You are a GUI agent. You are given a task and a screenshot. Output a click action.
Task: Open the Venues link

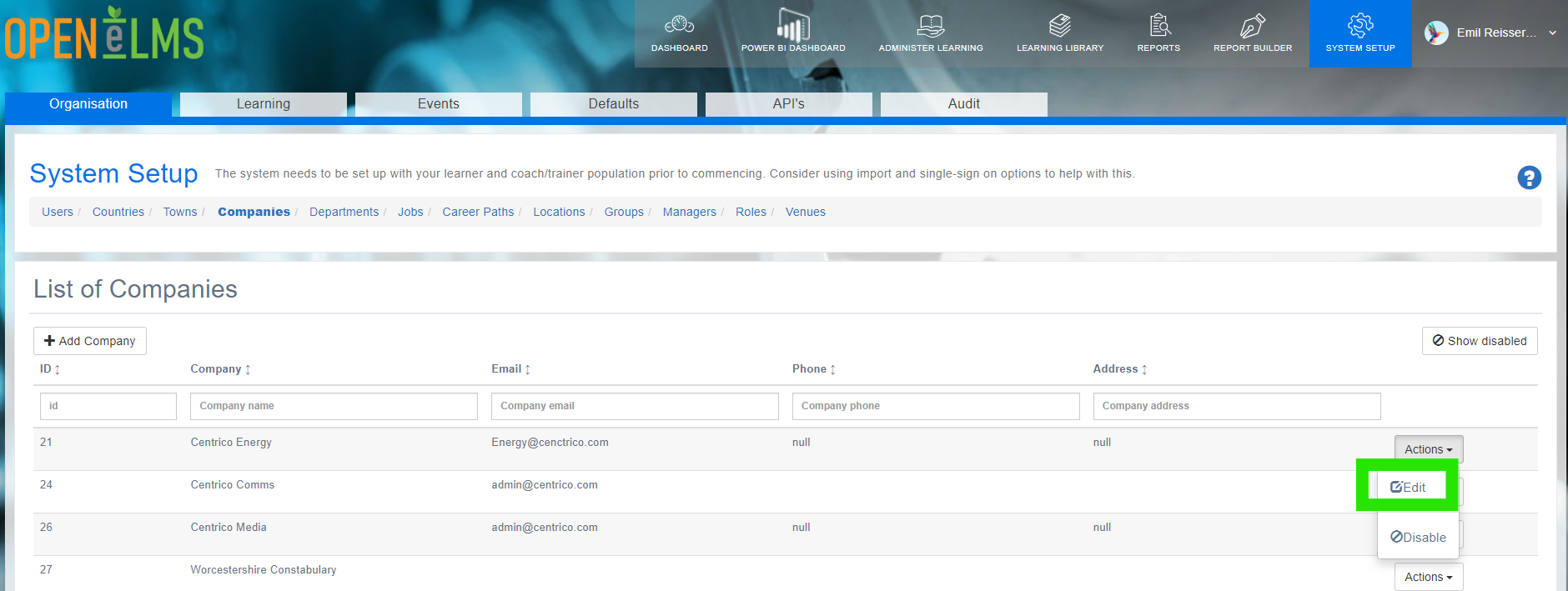pyautogui.click(x=806, y=212)
